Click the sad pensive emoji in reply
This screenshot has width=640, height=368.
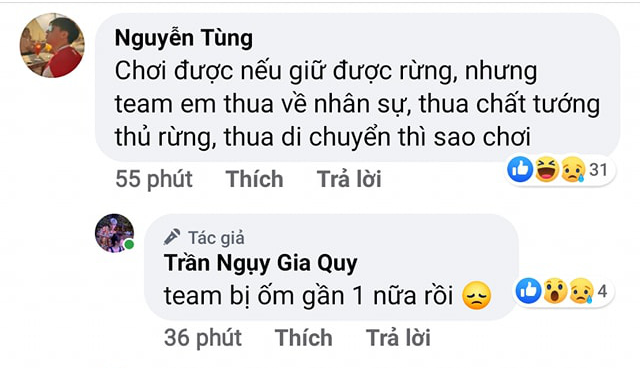(476, 295)
